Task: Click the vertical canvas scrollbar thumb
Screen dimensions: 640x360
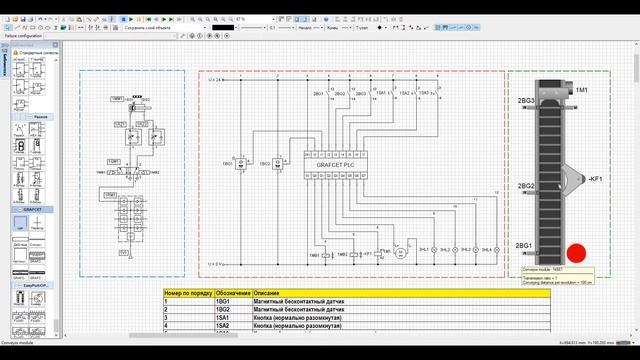Action: pyautogui.click(x=636, y=68)
